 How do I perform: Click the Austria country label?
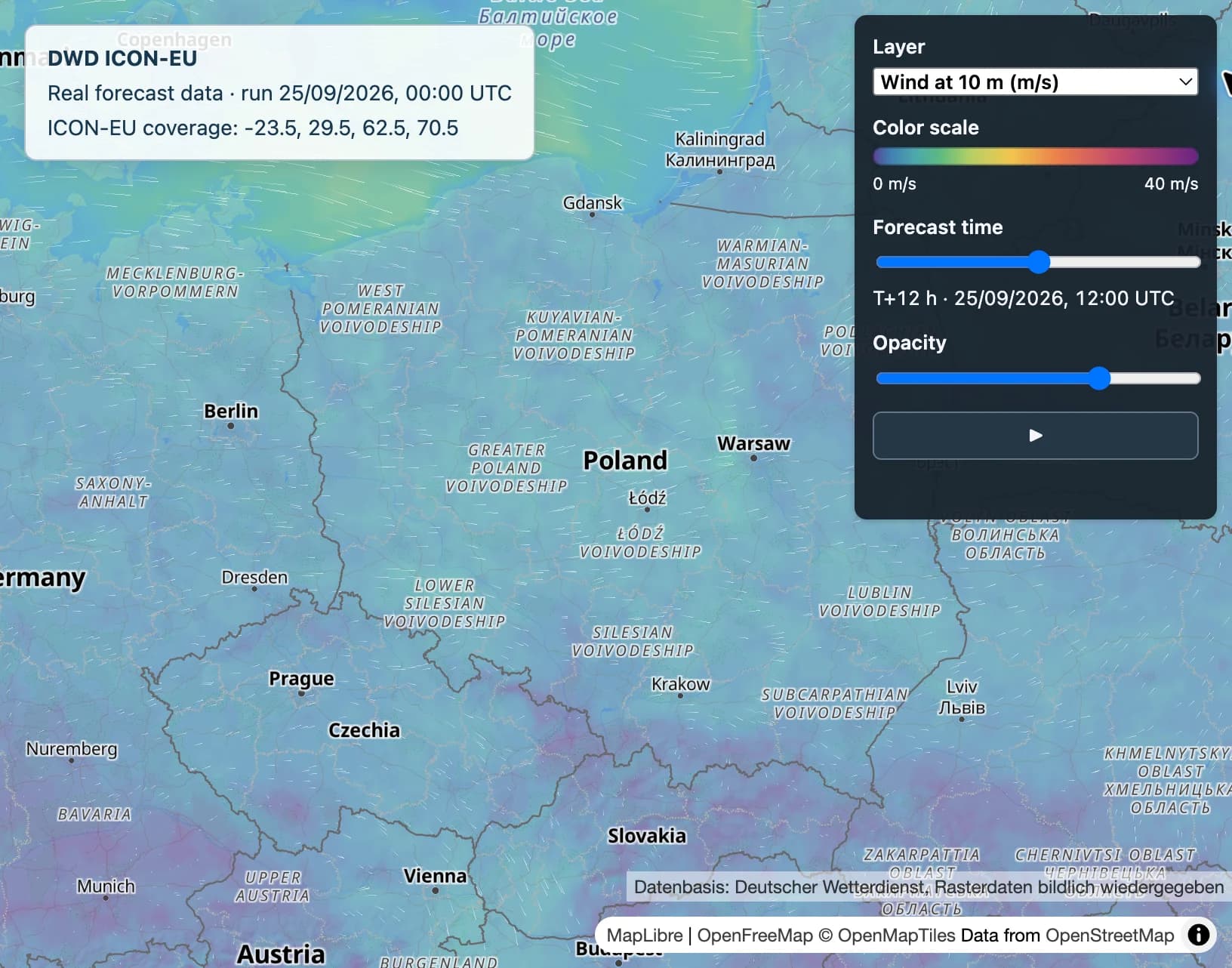(281, 954)
